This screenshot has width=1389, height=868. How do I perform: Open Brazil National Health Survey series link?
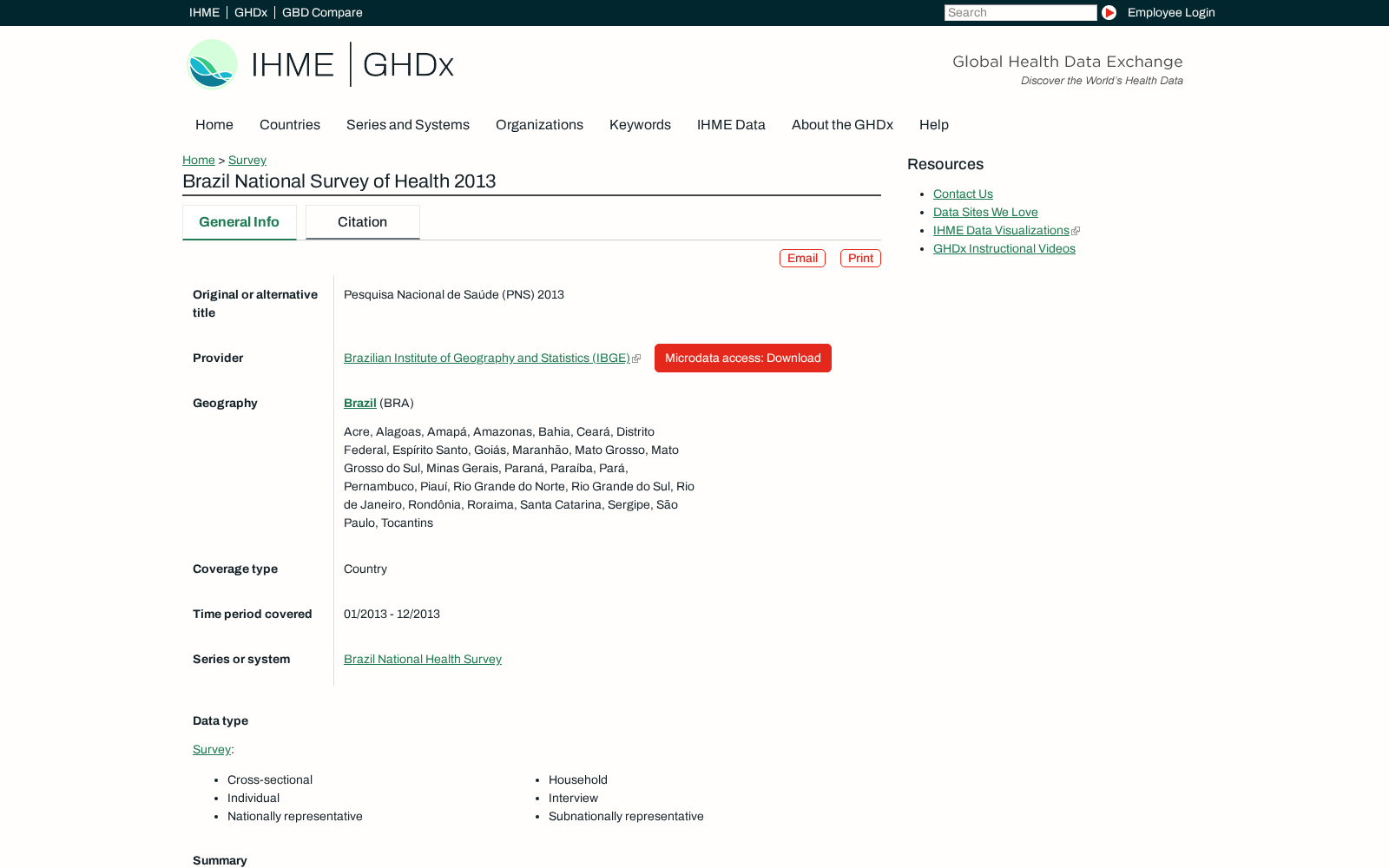tap(423, 659)
